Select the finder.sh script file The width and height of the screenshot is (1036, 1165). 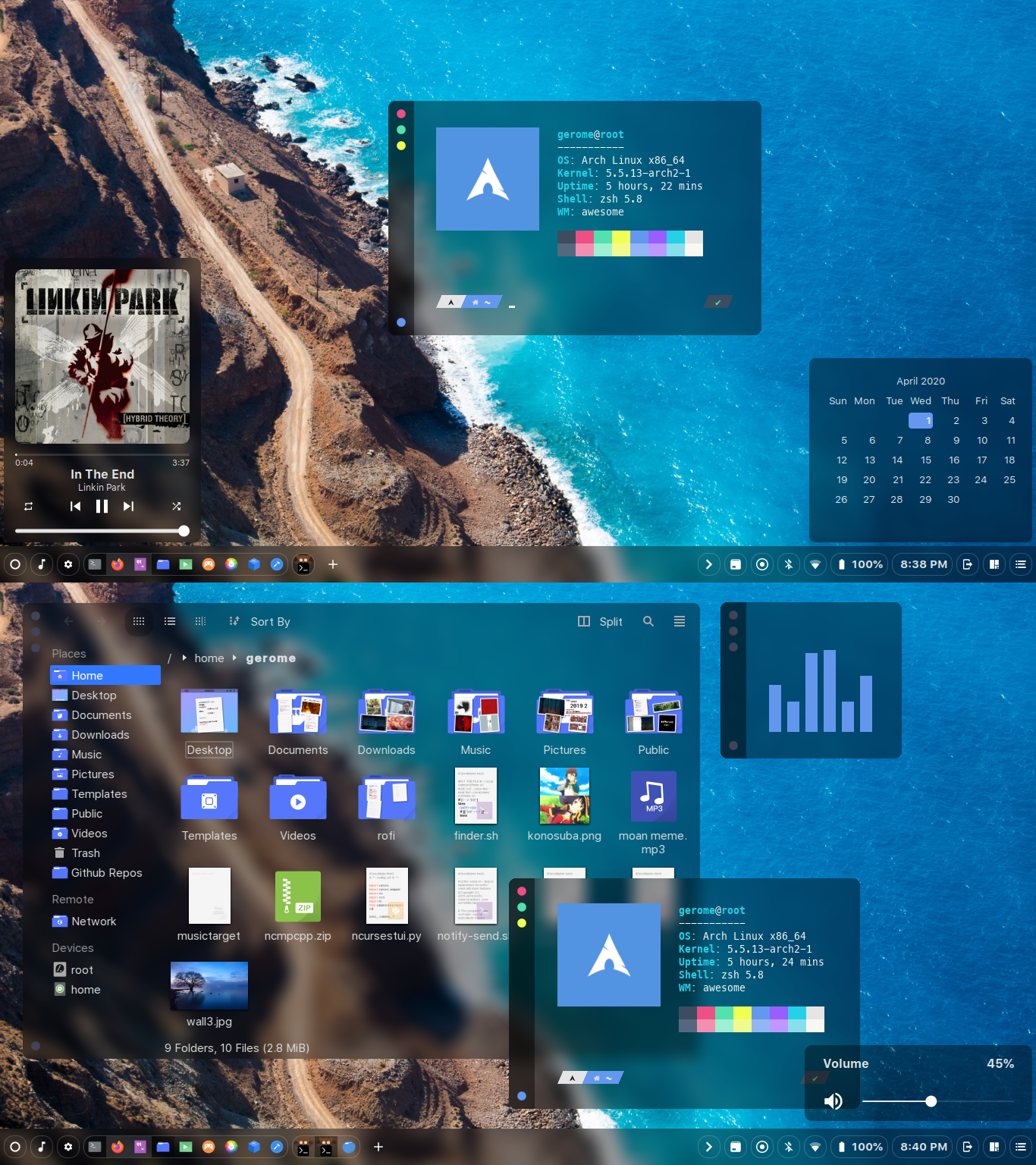pyautogui.click(x=476, y=796)
